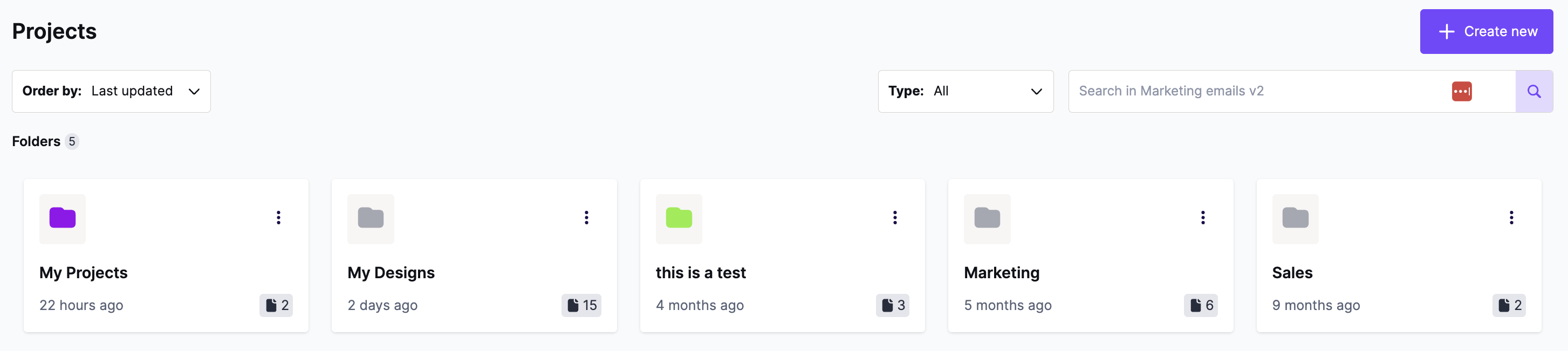Click the gray My Designs folder icon
1568x351 pixels.
(x=371, y=218)
